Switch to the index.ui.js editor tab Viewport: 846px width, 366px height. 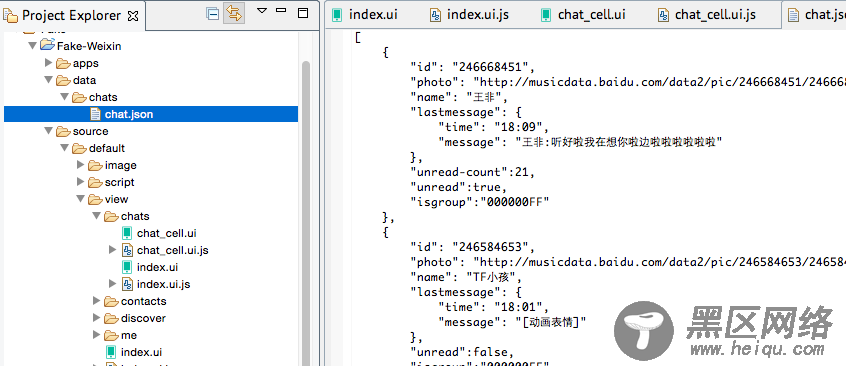[x=477, y=15]
